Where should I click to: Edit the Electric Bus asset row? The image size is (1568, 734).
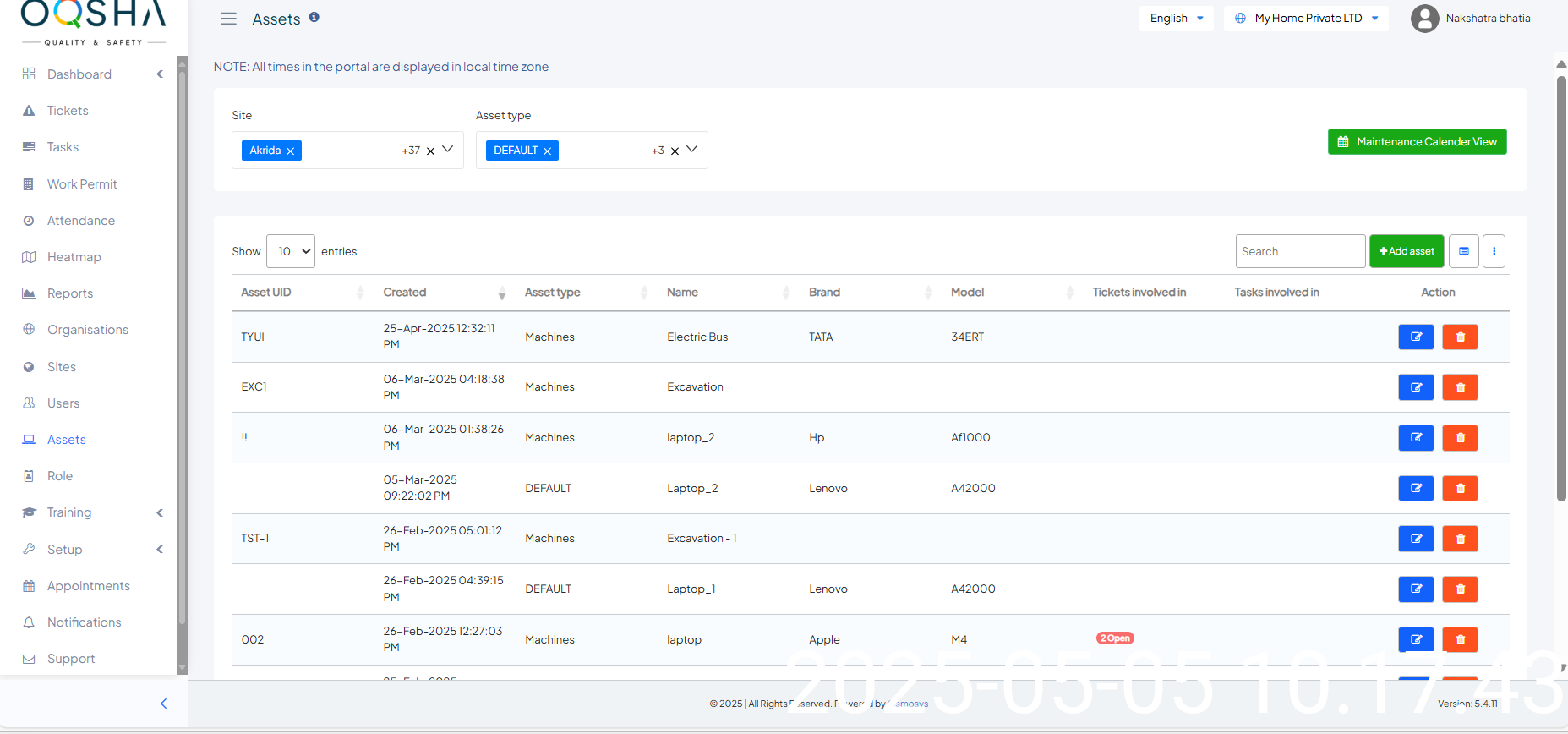[1416, 337]
